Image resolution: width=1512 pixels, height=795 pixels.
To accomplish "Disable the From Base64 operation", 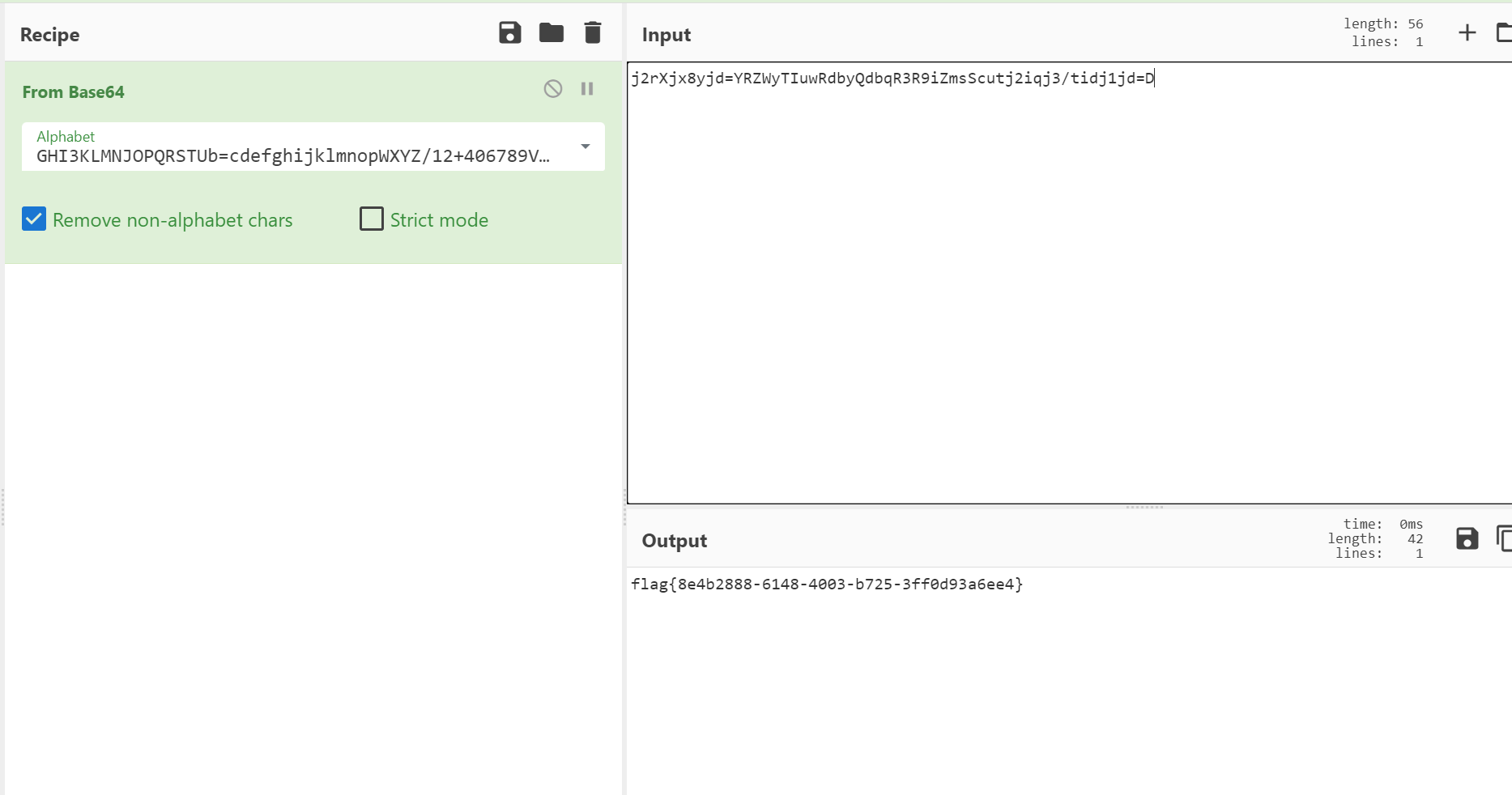I will click(553, 89).
